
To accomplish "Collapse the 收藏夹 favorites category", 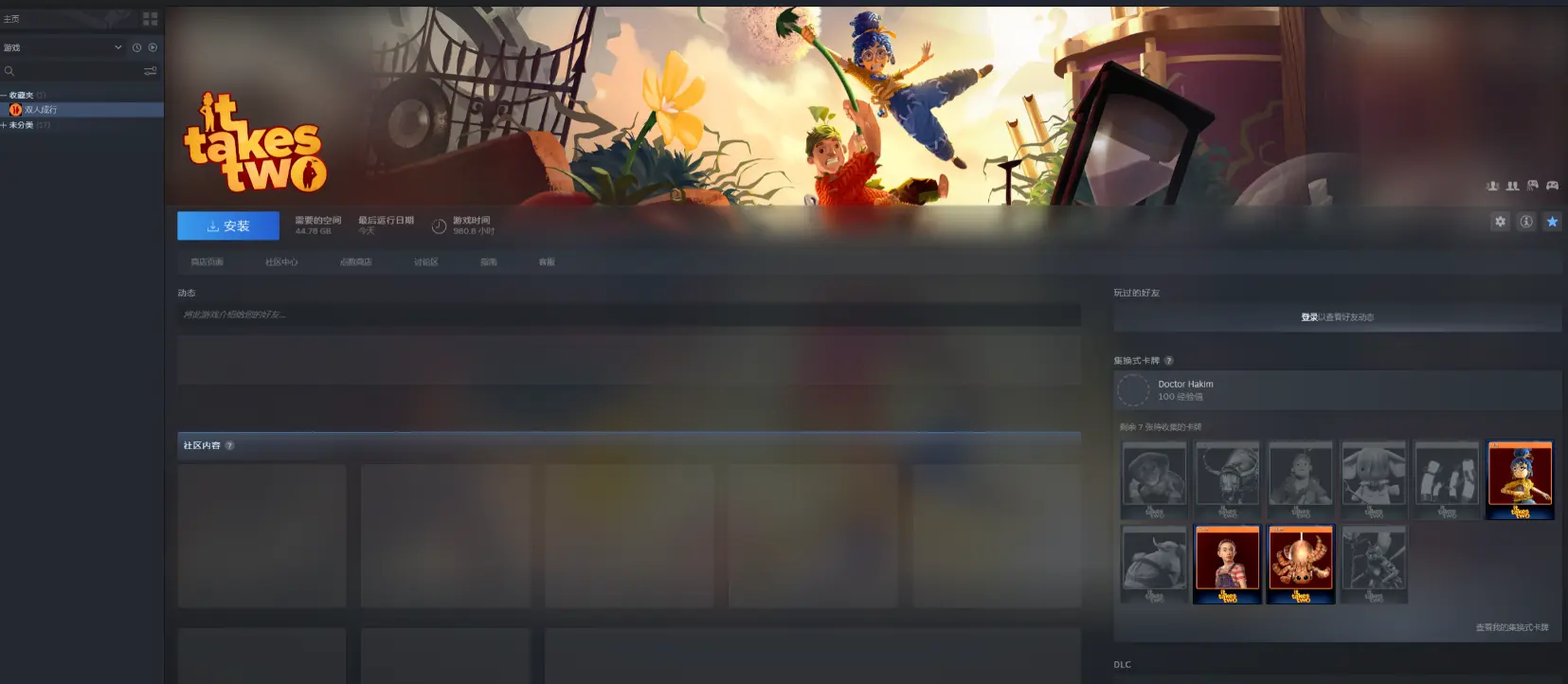I will coord(4,96).
